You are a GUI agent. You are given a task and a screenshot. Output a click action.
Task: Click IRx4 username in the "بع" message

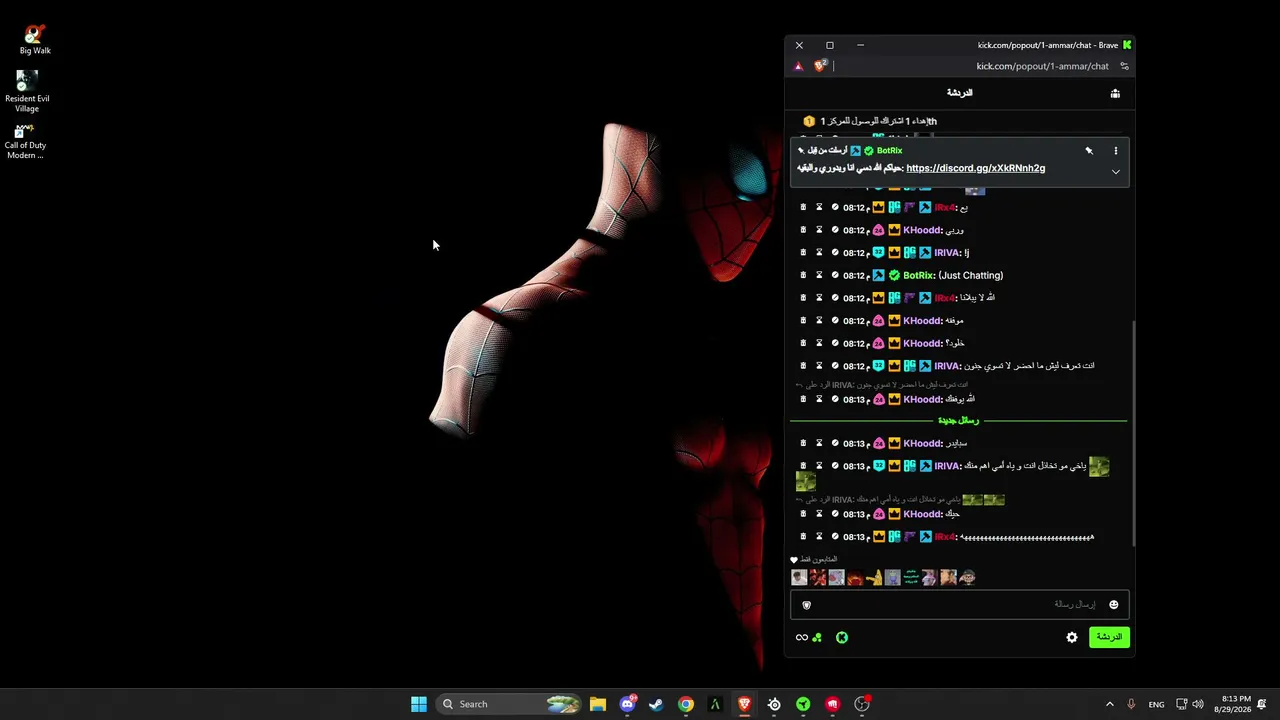coord(945,207)
